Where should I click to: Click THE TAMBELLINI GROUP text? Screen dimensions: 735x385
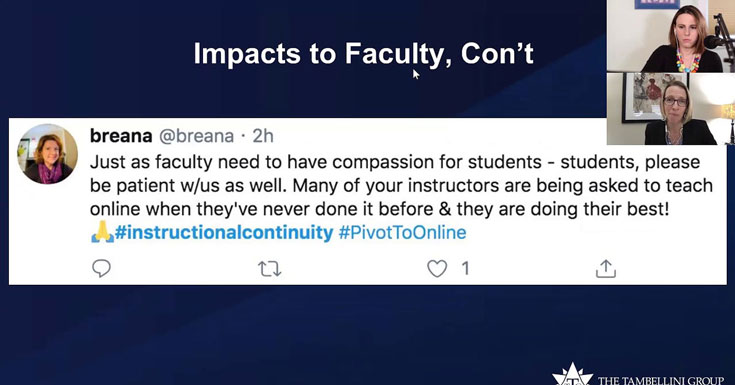(x=661, y=380)
